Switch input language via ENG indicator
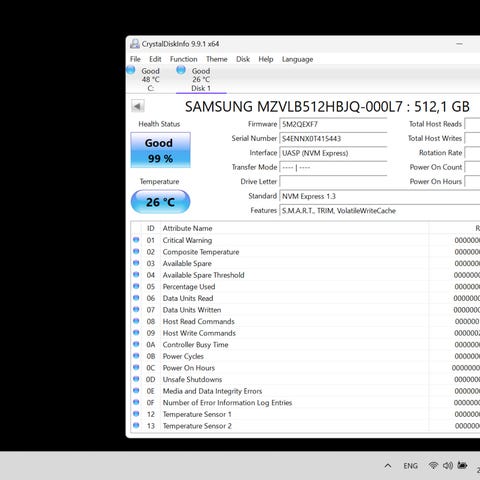The height and width of the screenshot is (480, 480). click(x=410, y=466)
